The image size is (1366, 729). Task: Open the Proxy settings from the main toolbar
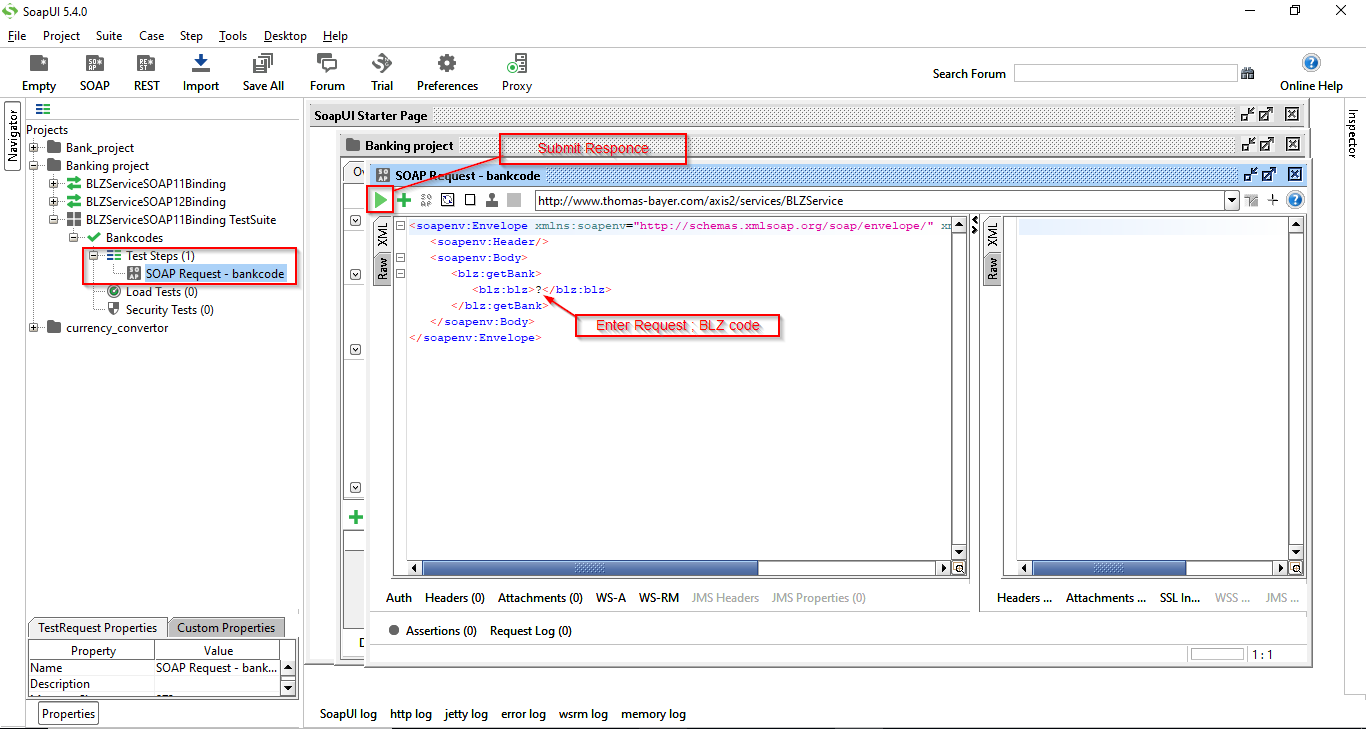pos(516,70)
